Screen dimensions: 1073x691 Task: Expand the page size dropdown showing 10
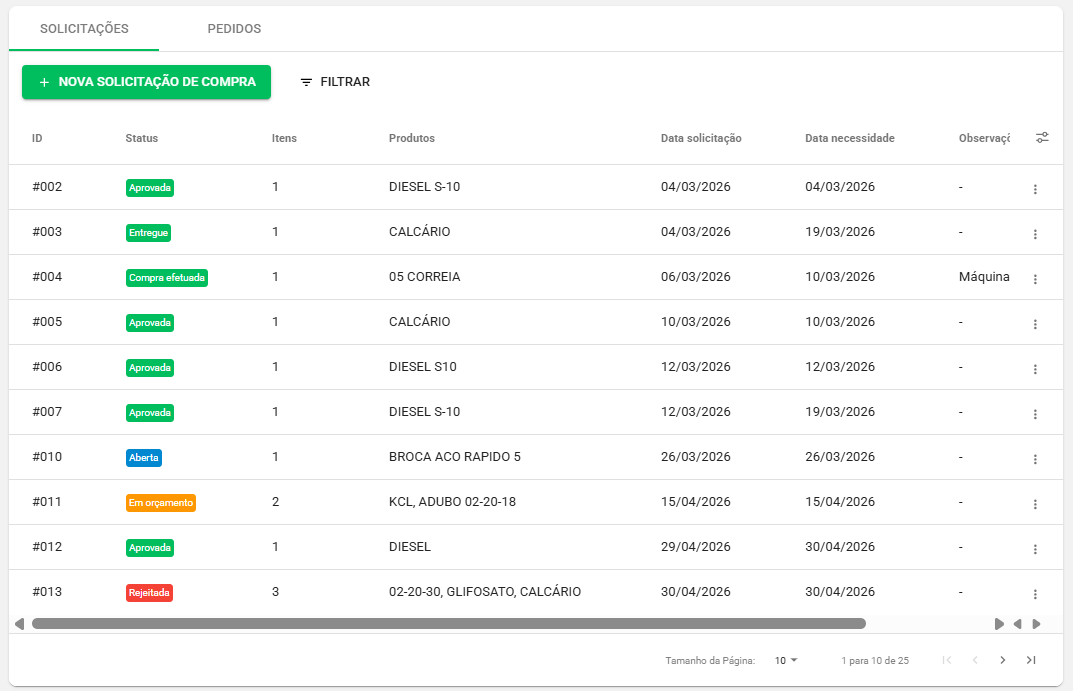786,660
